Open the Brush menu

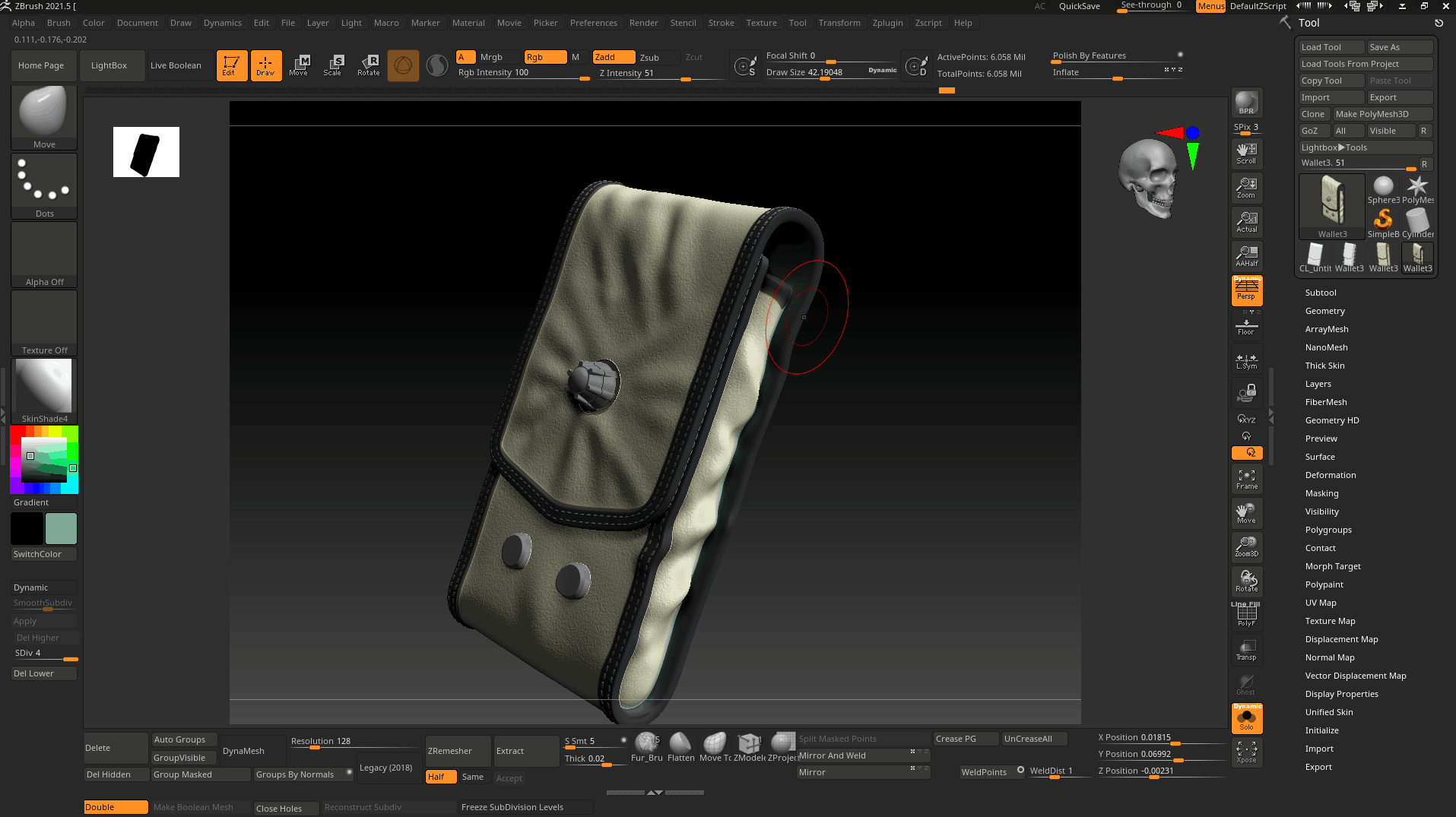click(59, 23)
